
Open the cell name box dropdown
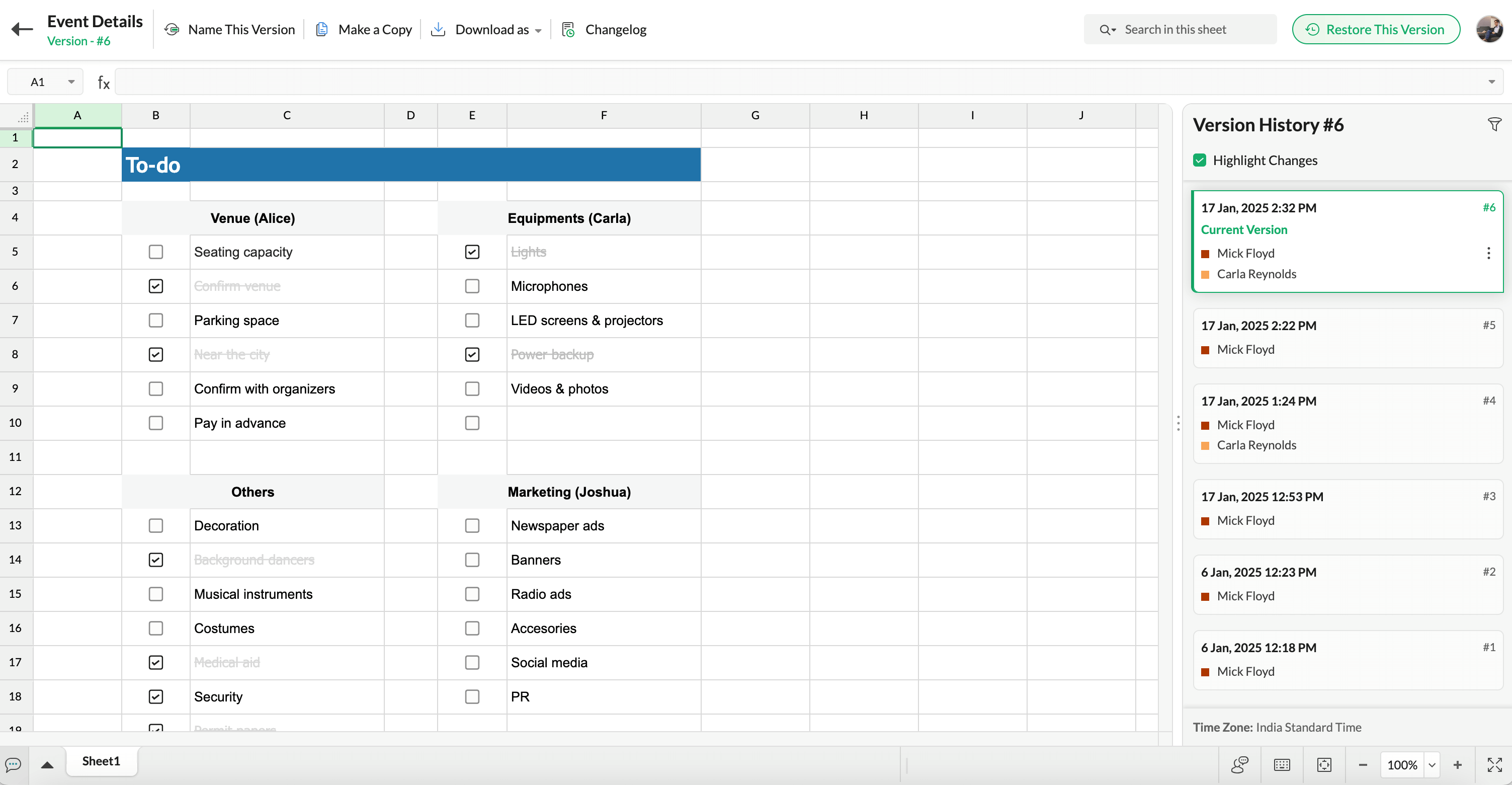pos(71,82)
